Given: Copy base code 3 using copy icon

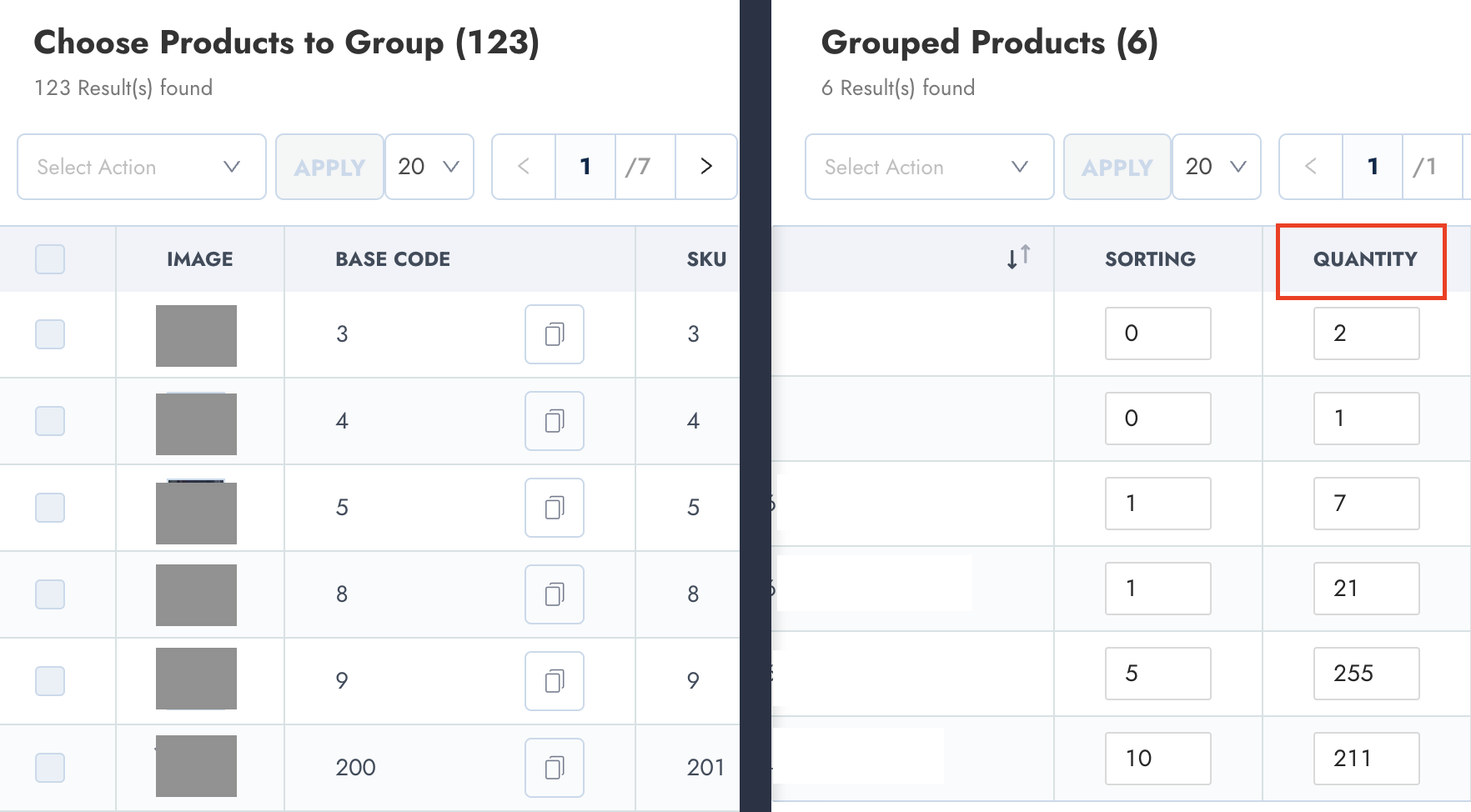Looking at the screenshot, I should tap(554, 334).
